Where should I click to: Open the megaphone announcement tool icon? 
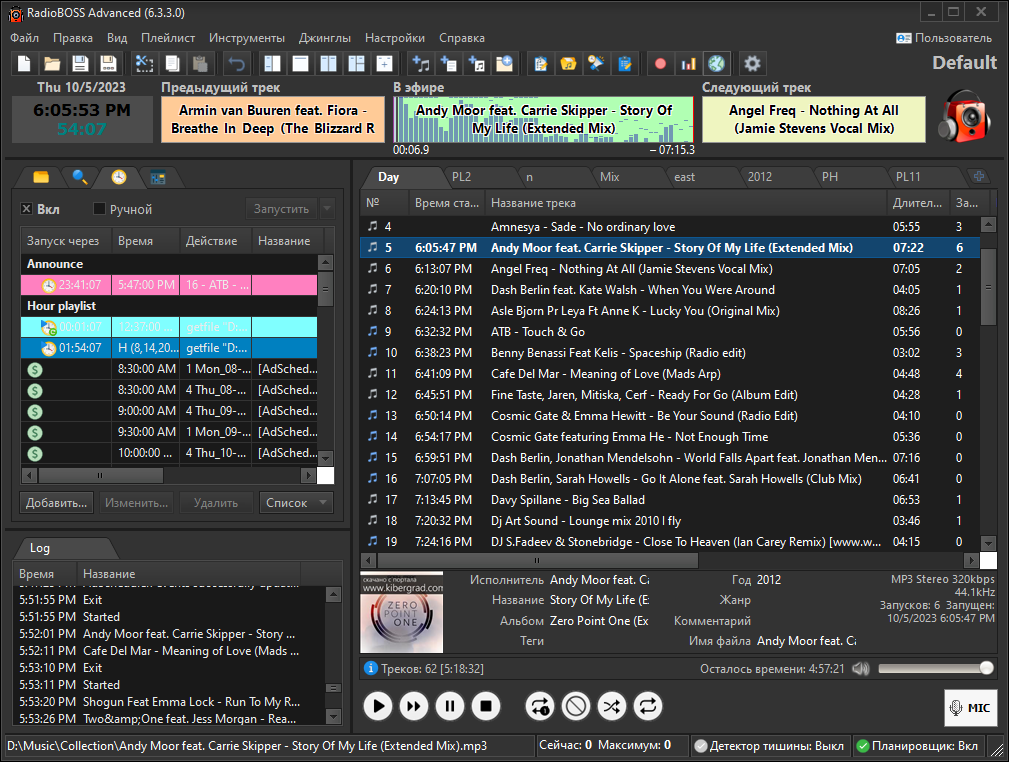tap(597, 64)
